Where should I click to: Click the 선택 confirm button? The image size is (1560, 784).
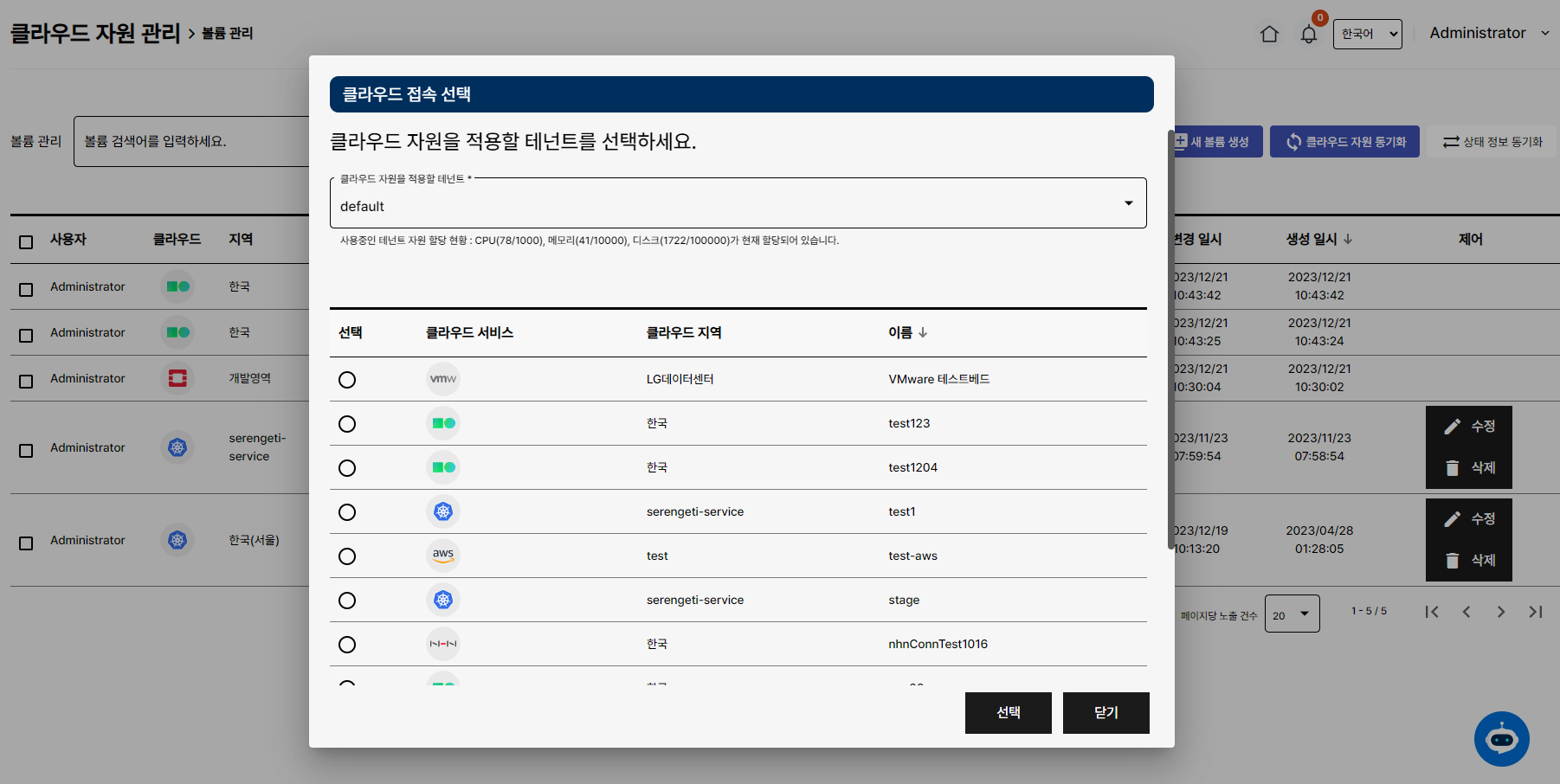[x=1008, y=712]
